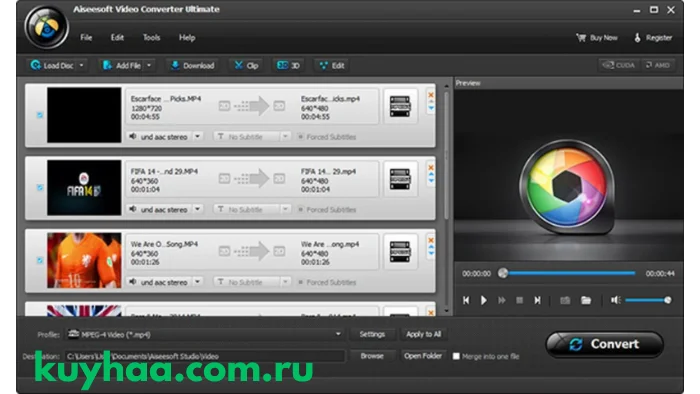Click the Convert button
This screenshot has width=700, height=394.
click(604, 344)
